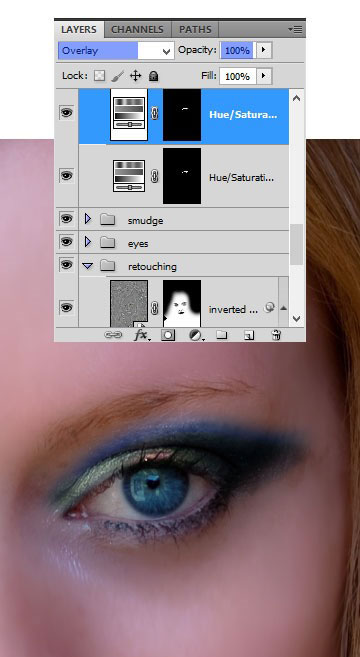Click the Link layers icon
Viewport: 360px width, 657px height.
coord(113,335)
